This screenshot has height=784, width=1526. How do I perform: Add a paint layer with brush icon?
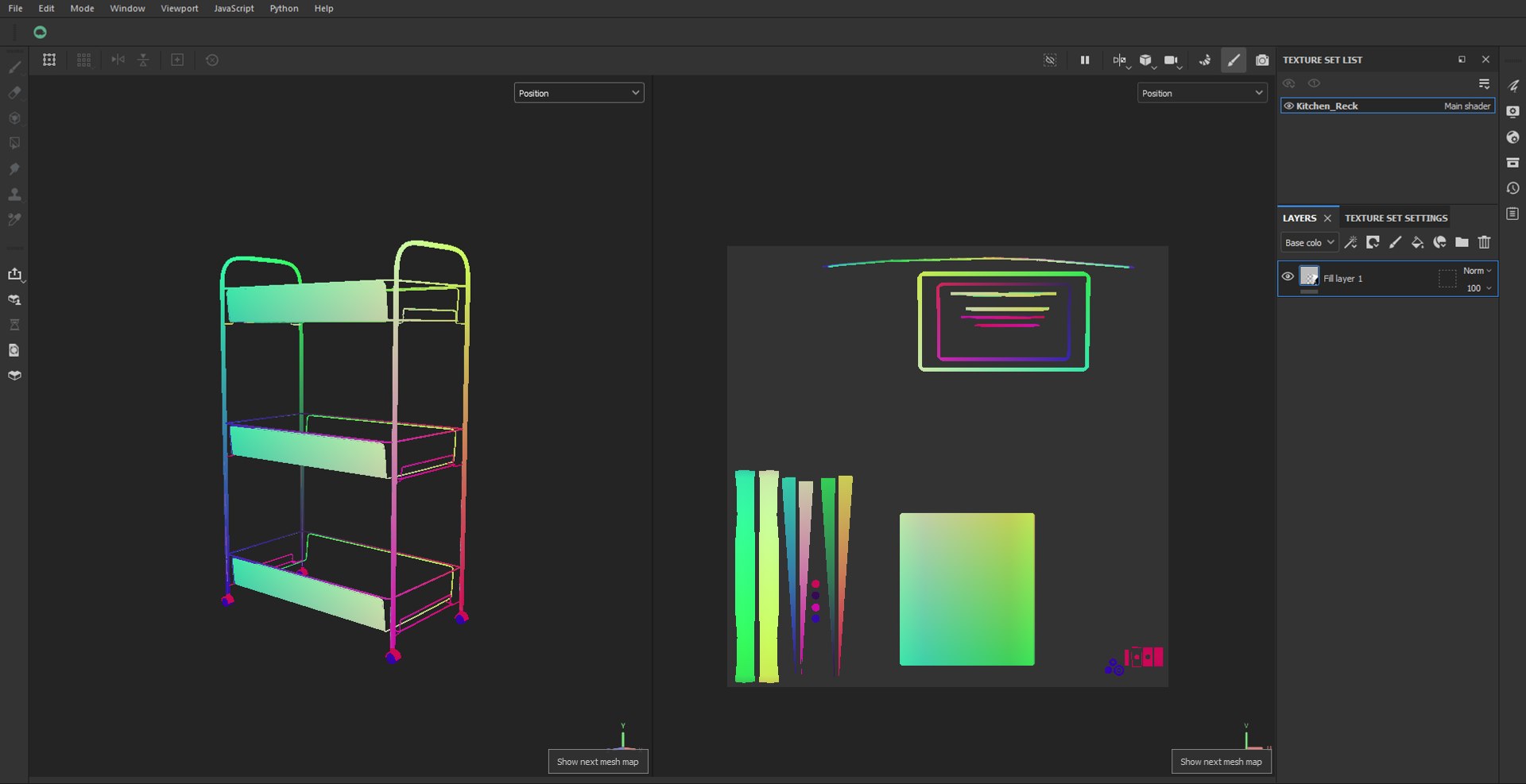tap(1395, 242)
